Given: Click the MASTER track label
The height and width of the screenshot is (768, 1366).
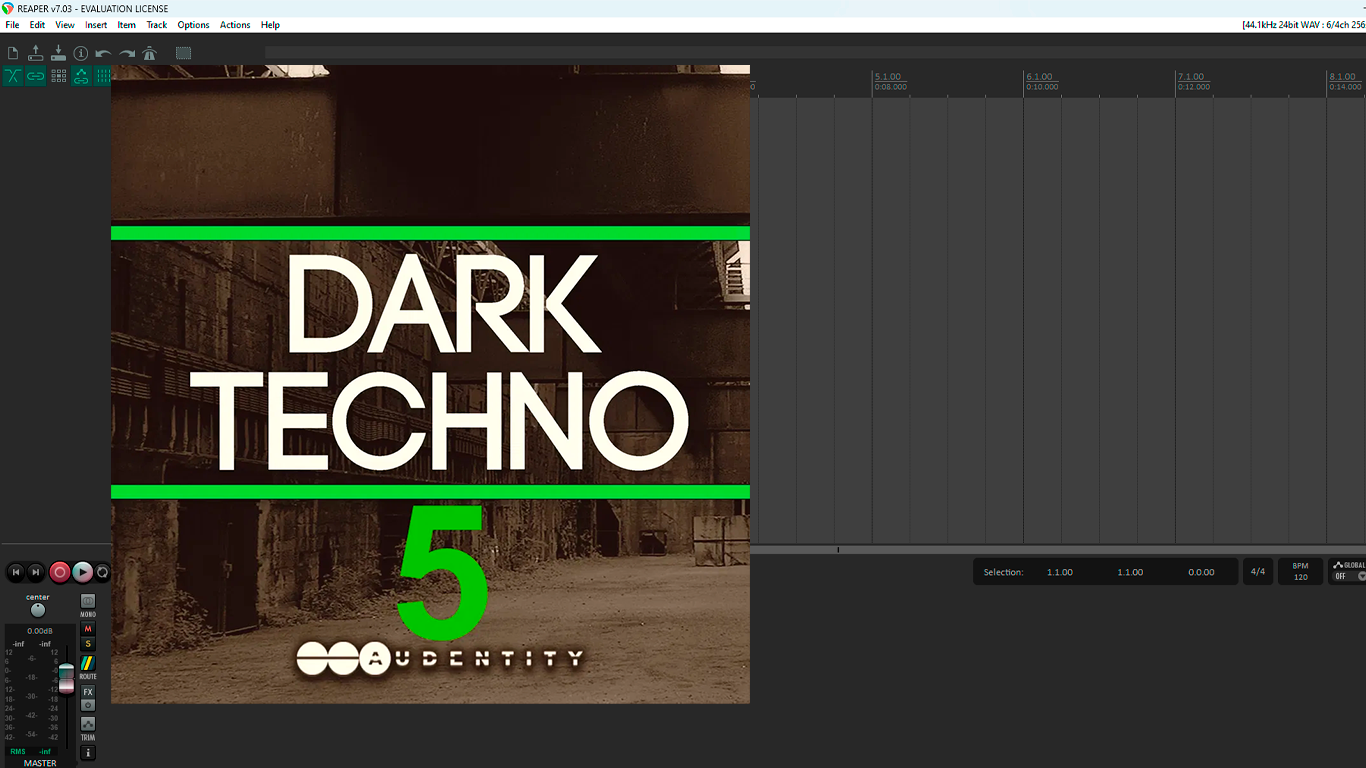Looking at the screenshot, I should tap(40, 763).
